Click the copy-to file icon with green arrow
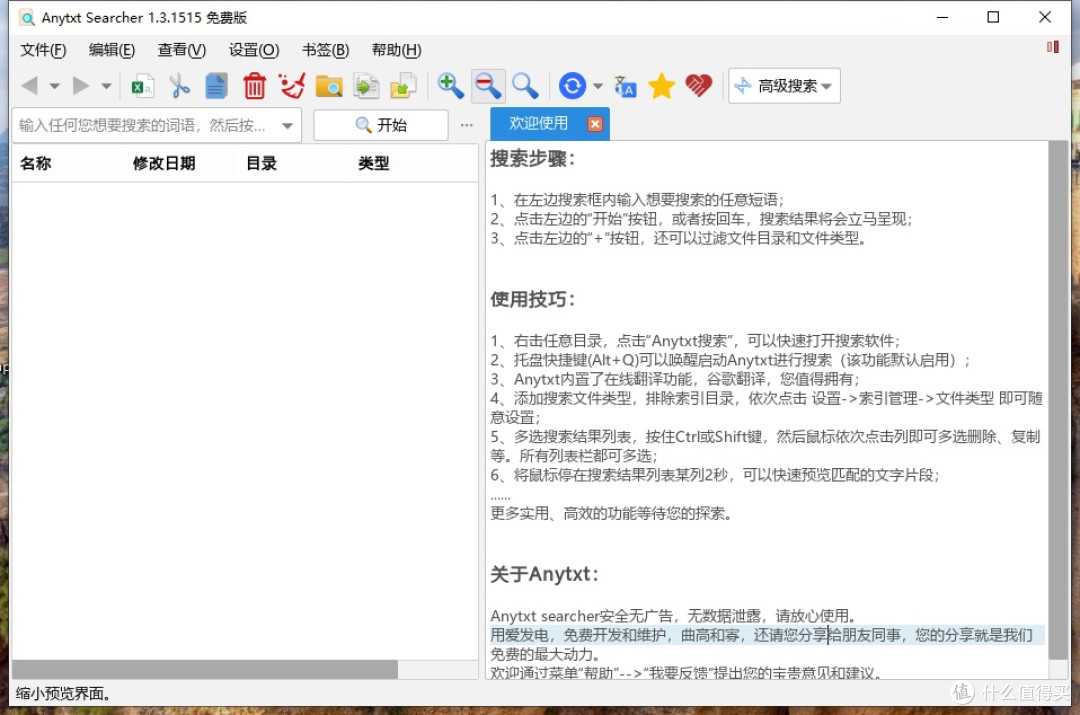 366,86
